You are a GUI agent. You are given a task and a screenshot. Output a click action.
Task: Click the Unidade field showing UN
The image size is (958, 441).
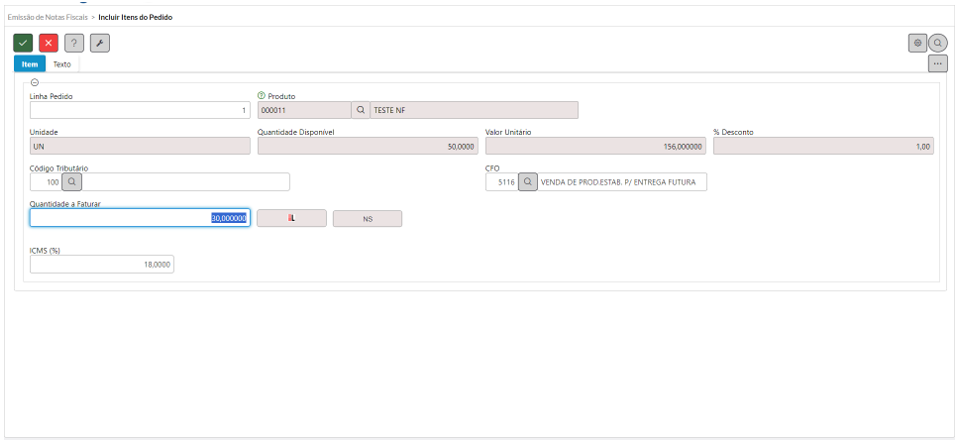point(140,146)
